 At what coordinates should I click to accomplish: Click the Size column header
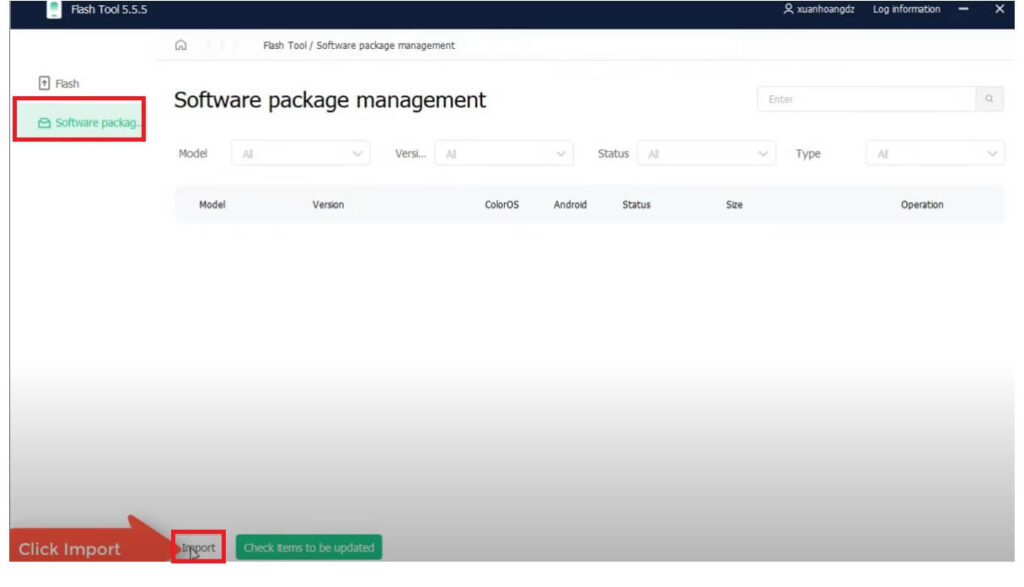tap(734, 205)
